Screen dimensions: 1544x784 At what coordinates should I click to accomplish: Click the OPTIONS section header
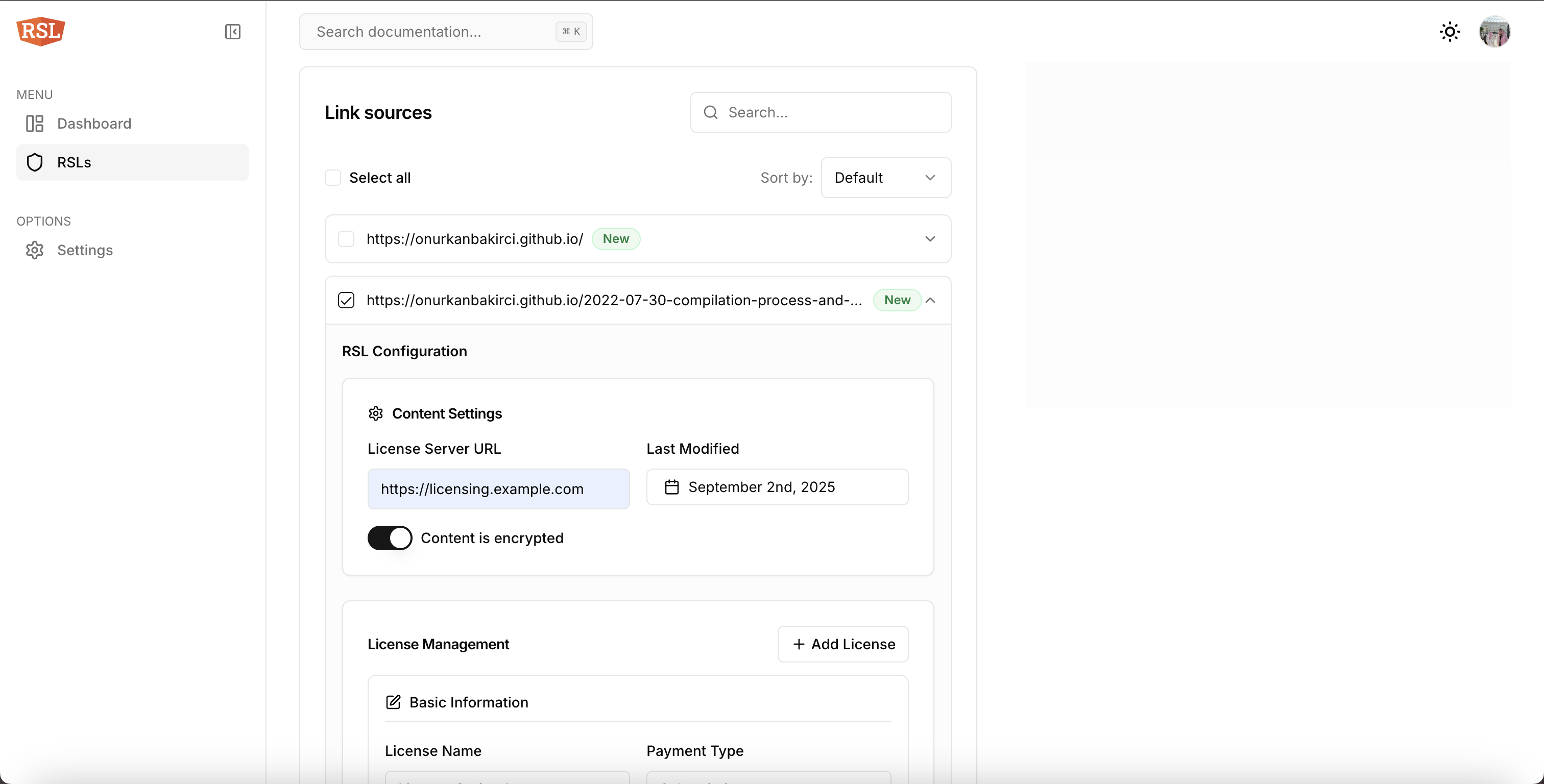44,221
